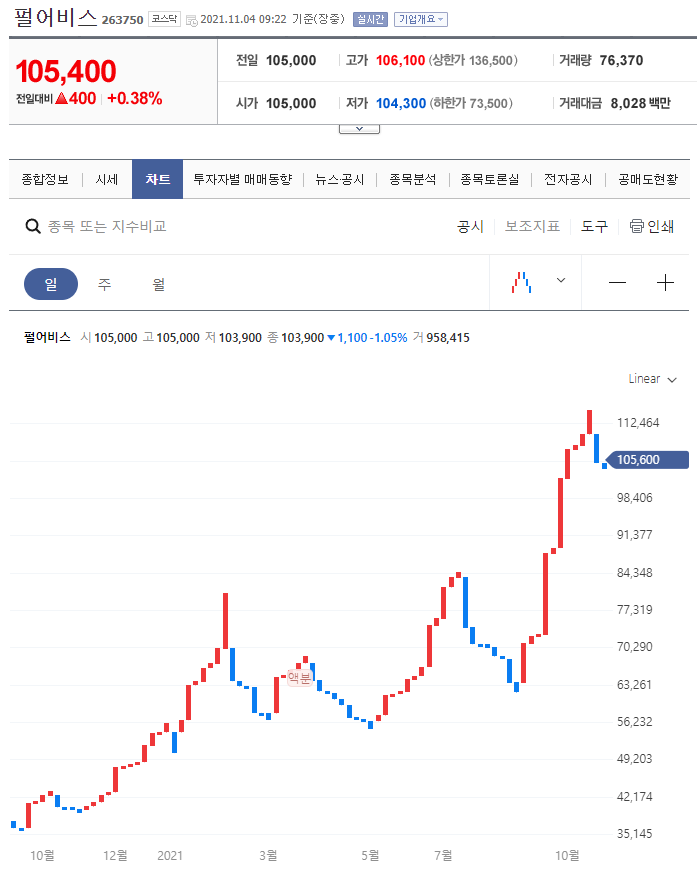The width and height of the screenshot is (697, 873).
Task: Open the 종합정보 tab
Action: (x=45, y=180)
